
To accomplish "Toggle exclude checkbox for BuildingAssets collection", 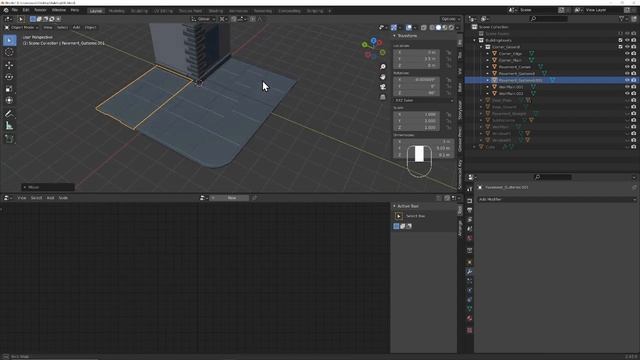I will coord(620,40).
